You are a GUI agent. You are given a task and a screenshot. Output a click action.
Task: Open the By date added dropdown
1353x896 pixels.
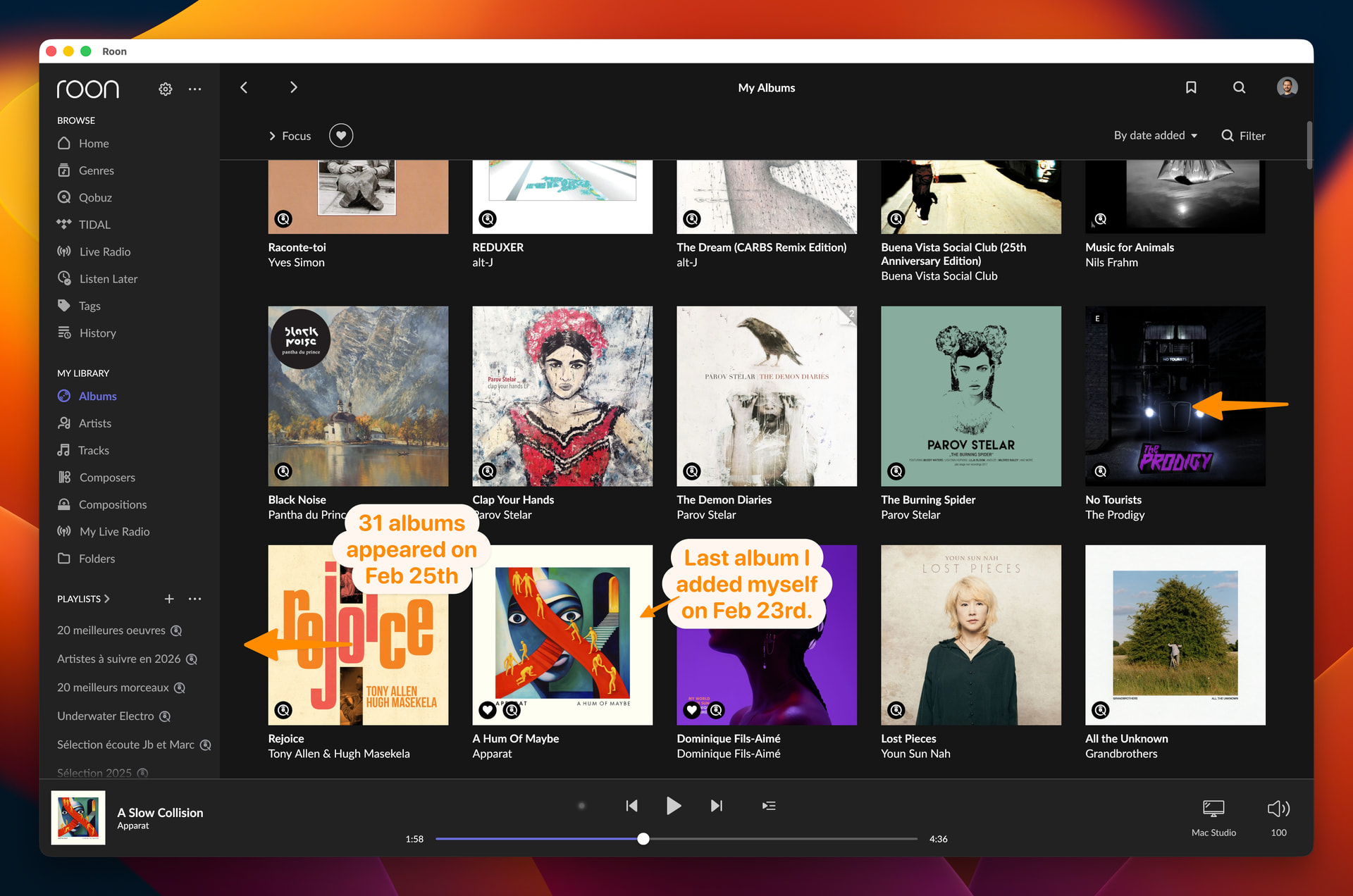click(1155, 135)
